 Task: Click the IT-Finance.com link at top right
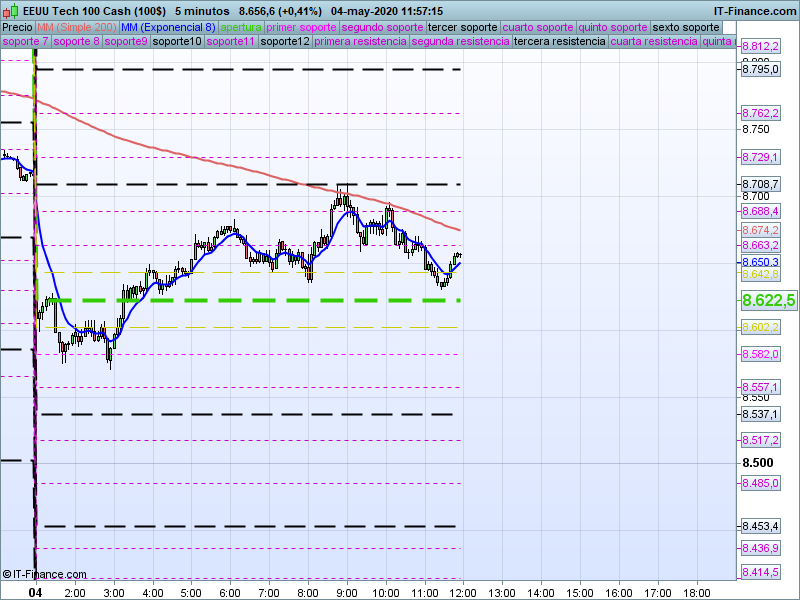(756, 11)
